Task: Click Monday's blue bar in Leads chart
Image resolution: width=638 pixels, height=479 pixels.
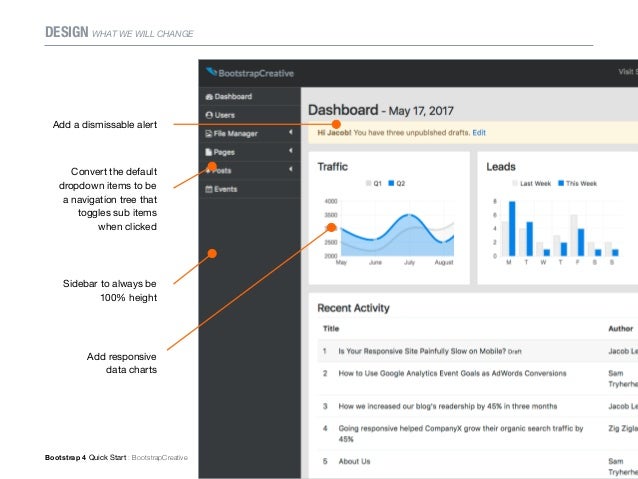Action: (512, 229)
